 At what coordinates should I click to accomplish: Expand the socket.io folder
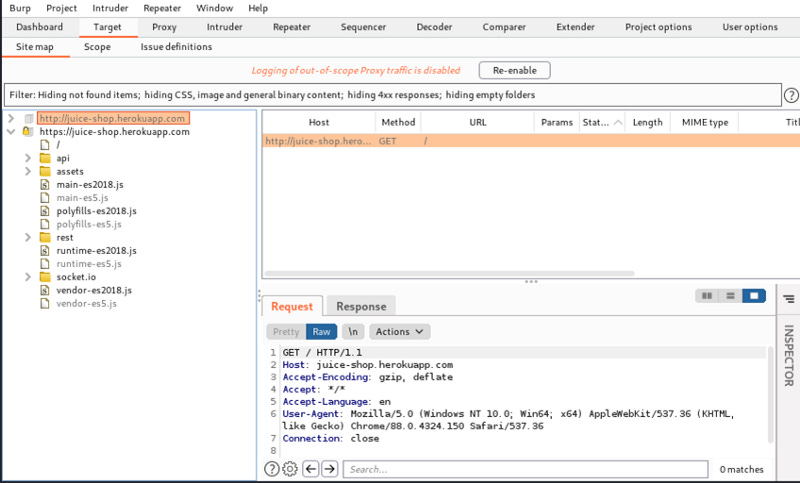[x=28, y=277]
